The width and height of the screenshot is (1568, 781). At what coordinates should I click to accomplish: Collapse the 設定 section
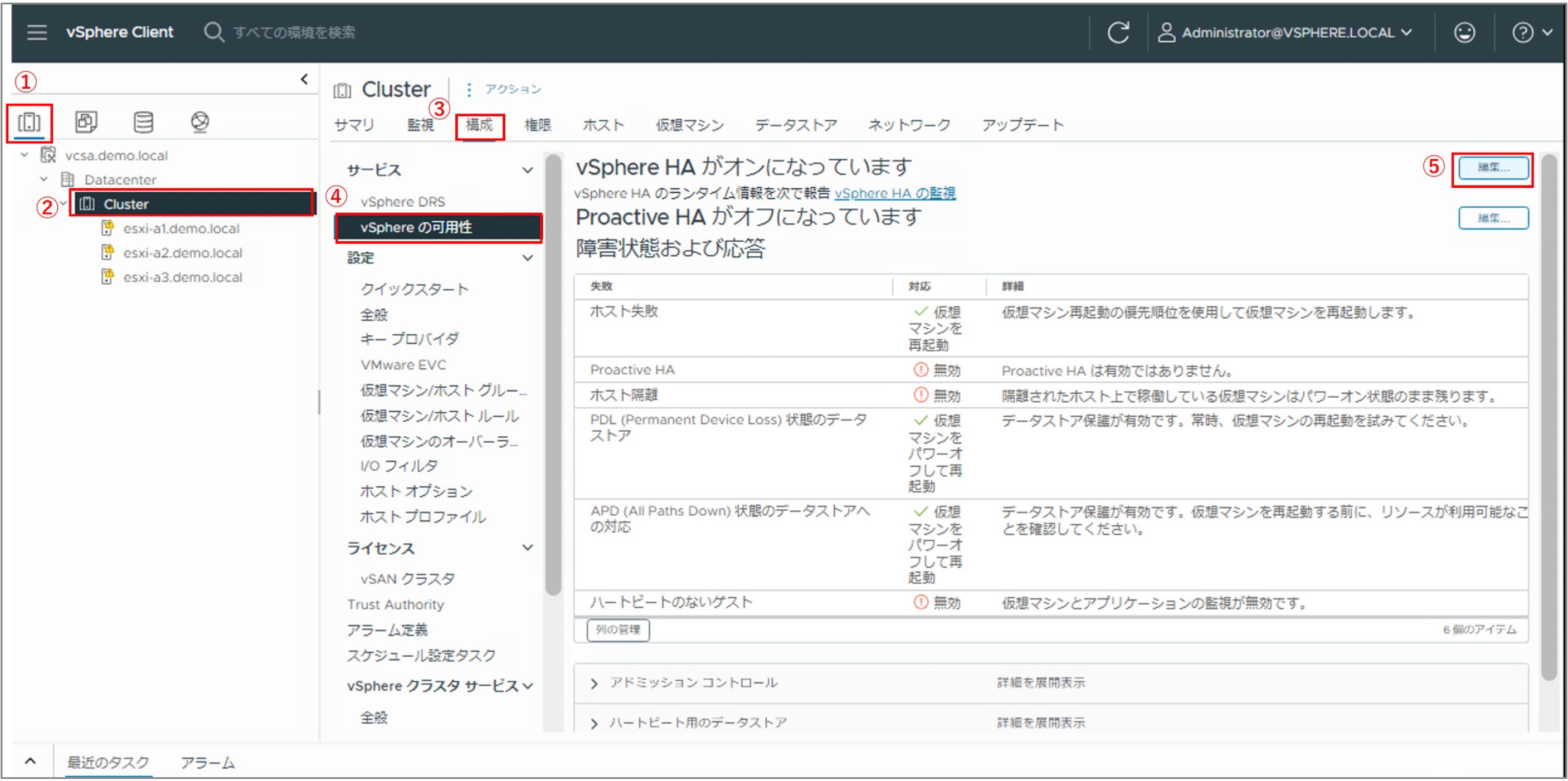click(x=528, y=257)
